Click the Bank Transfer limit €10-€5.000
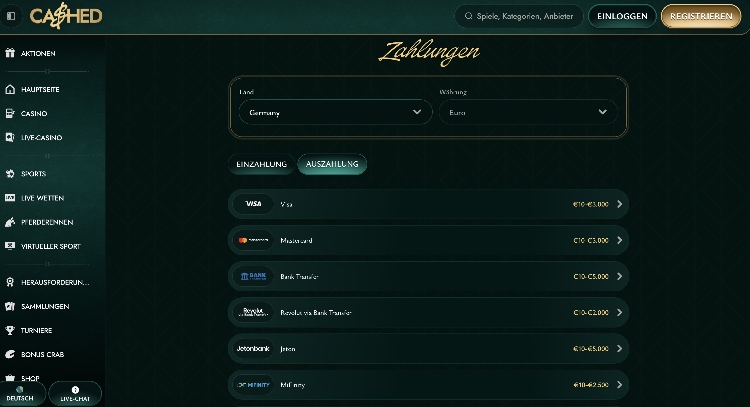Viewport: 750px width, 407px height. (x=591, y=276)
